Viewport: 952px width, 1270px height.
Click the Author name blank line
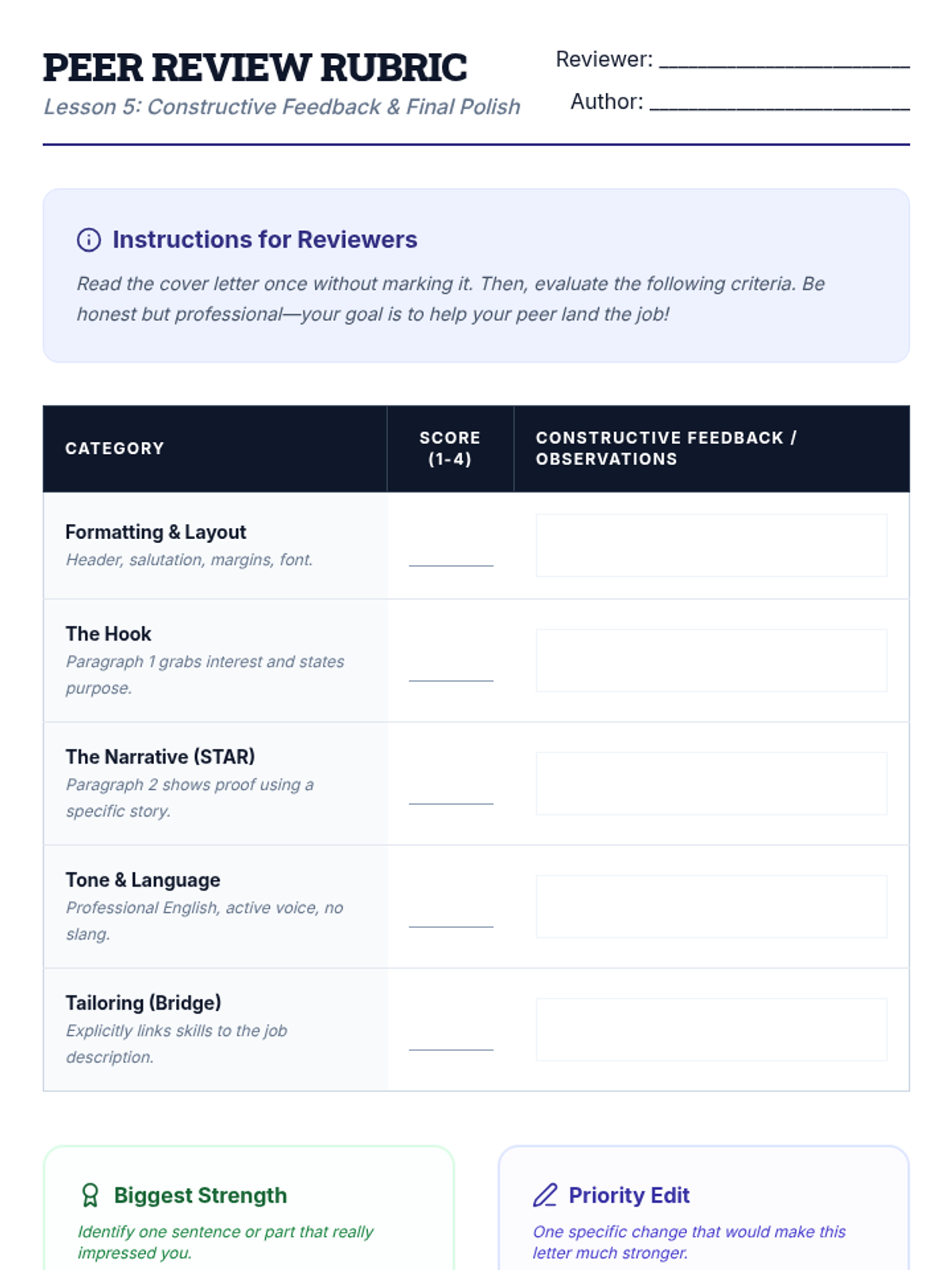(x=779, y=102)
